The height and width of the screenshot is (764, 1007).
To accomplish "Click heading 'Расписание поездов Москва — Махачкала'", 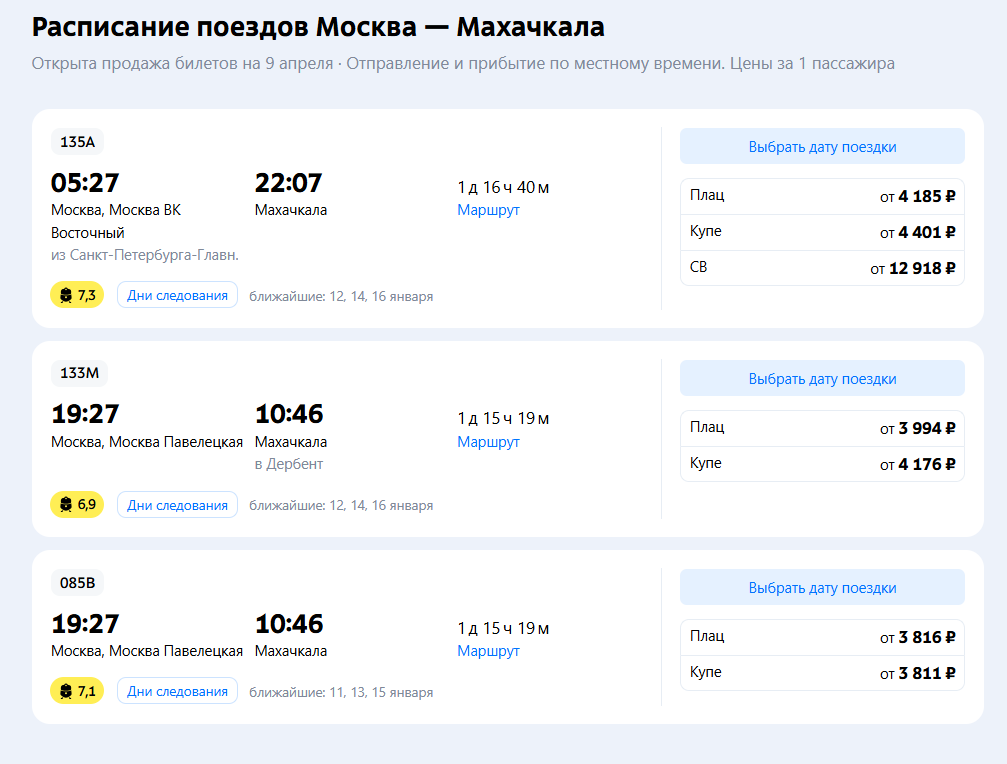I will click(x=318, y=27).
